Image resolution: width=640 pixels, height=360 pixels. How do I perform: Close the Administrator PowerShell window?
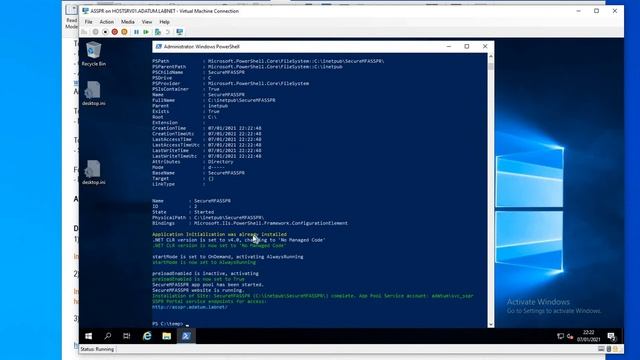[485, 47]
